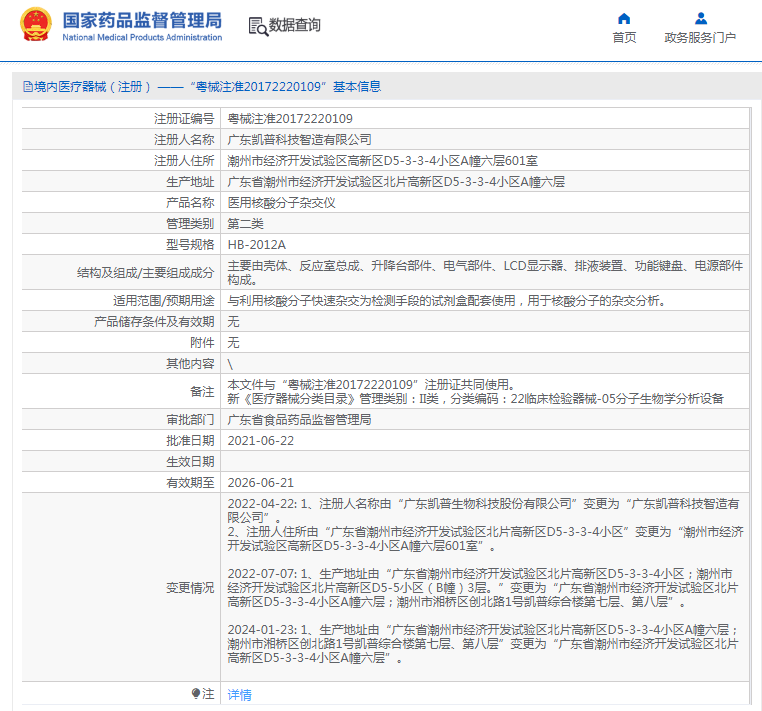Open the 详情 link
Screen dimensions: 762x711
point(240,694)
